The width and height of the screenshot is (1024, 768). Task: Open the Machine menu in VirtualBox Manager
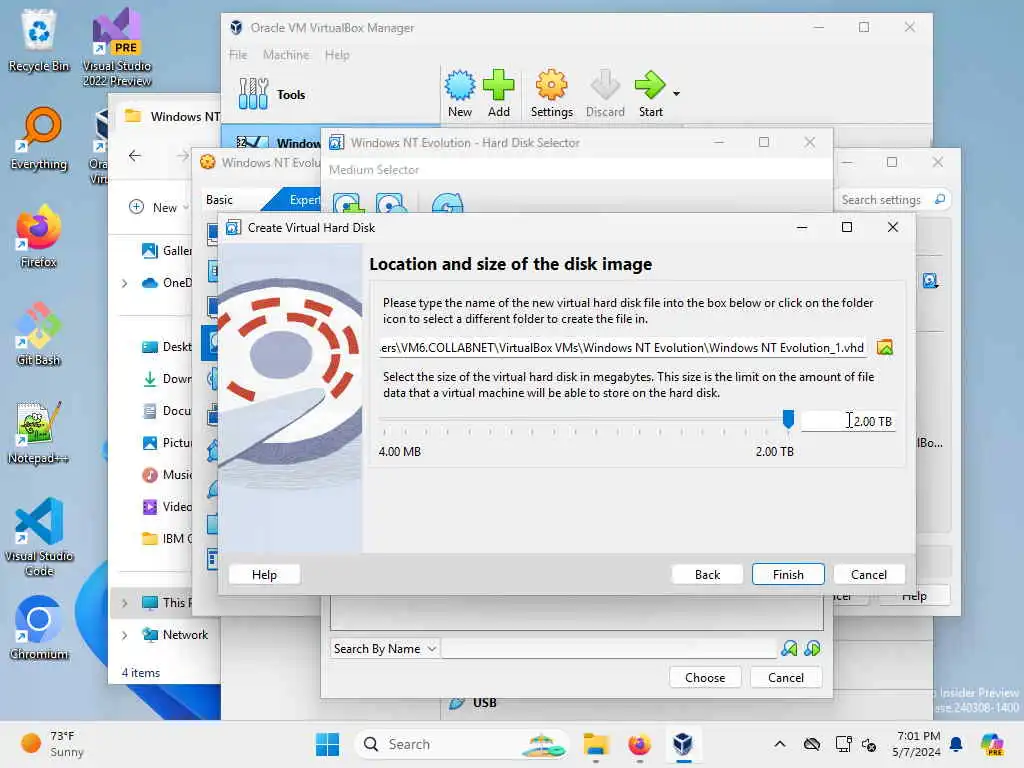tap(286, 55)
